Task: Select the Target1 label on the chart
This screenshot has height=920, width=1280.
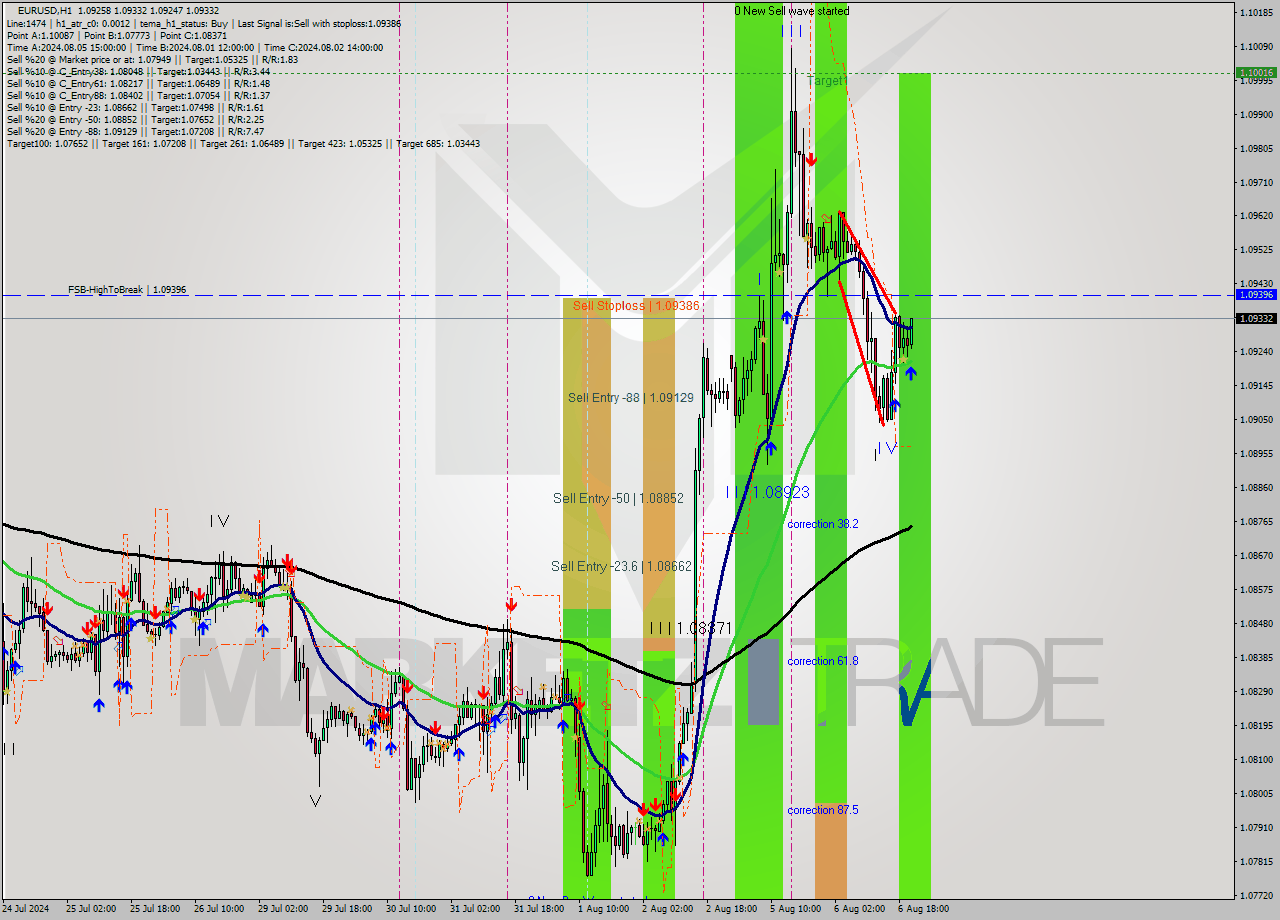Action: (827, 80)
